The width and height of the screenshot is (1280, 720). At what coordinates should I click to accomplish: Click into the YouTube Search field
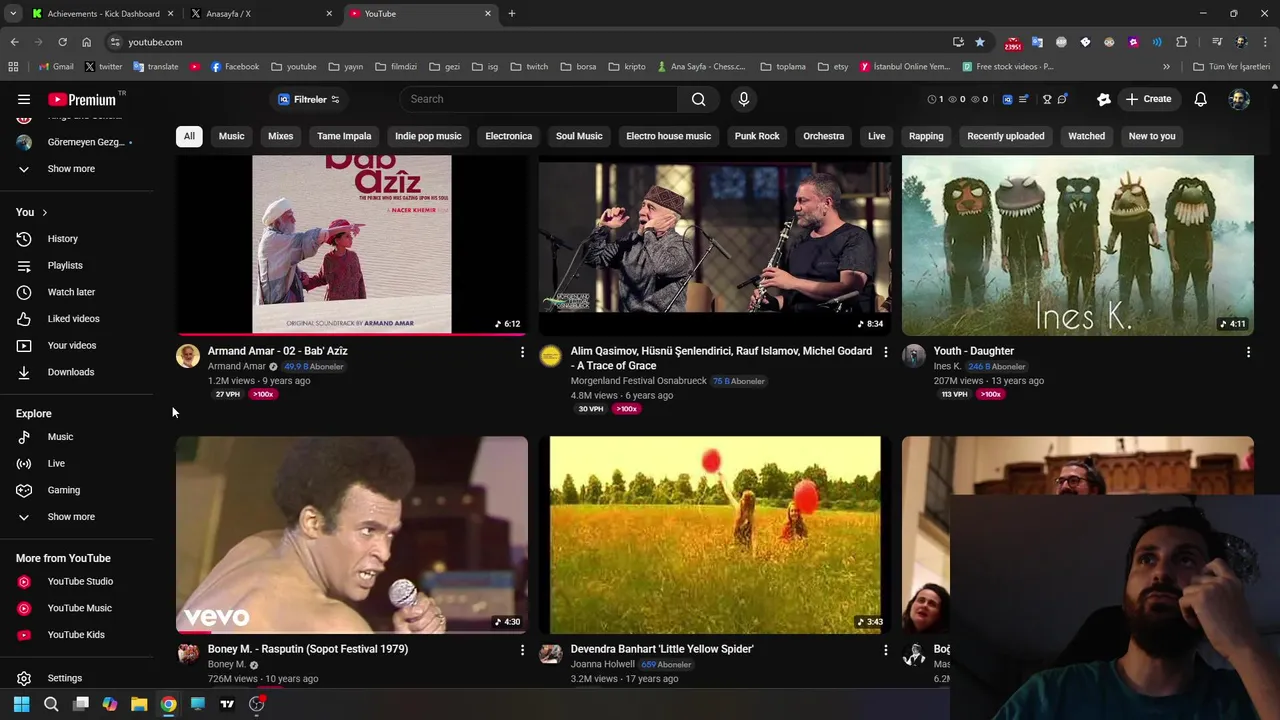pyautogui.click(x=540, y=99)
